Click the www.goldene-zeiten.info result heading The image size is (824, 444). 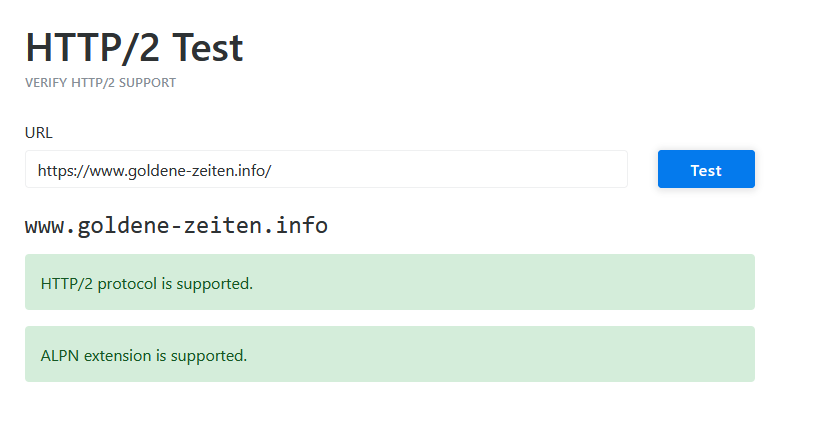[176, 226]
